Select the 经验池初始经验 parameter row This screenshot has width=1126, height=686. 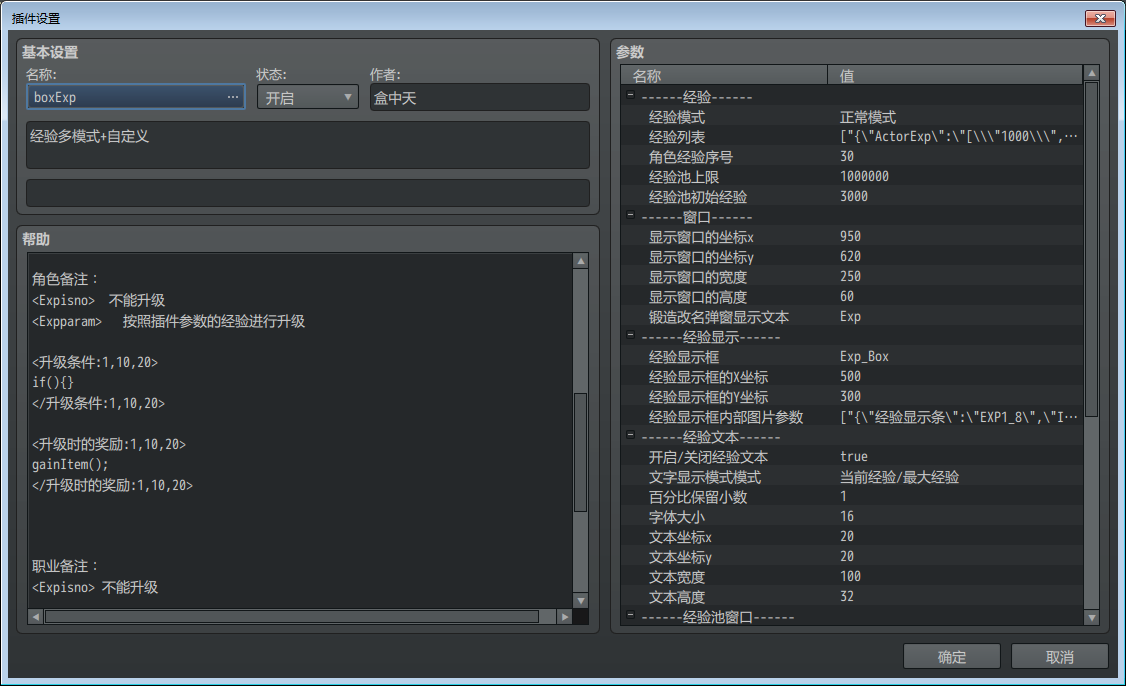852,197
